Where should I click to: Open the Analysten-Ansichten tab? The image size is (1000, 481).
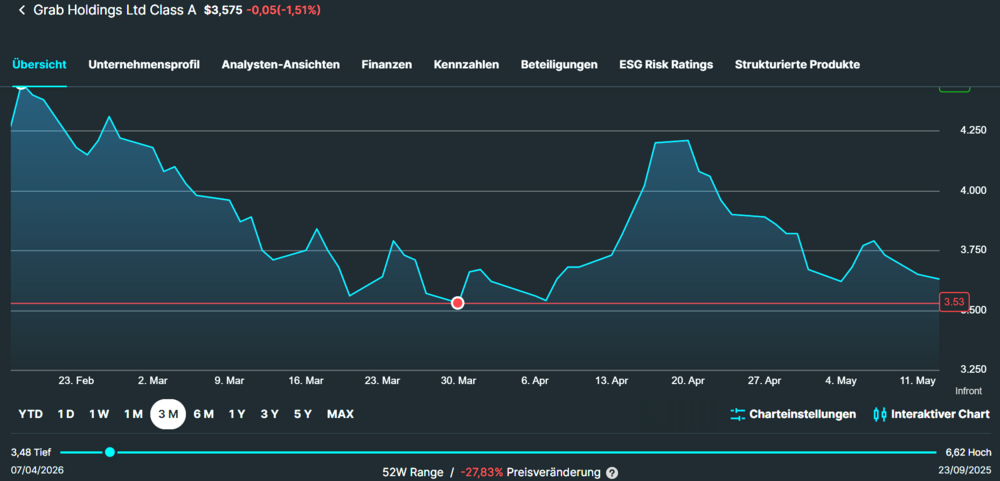(x=281, y=64)
